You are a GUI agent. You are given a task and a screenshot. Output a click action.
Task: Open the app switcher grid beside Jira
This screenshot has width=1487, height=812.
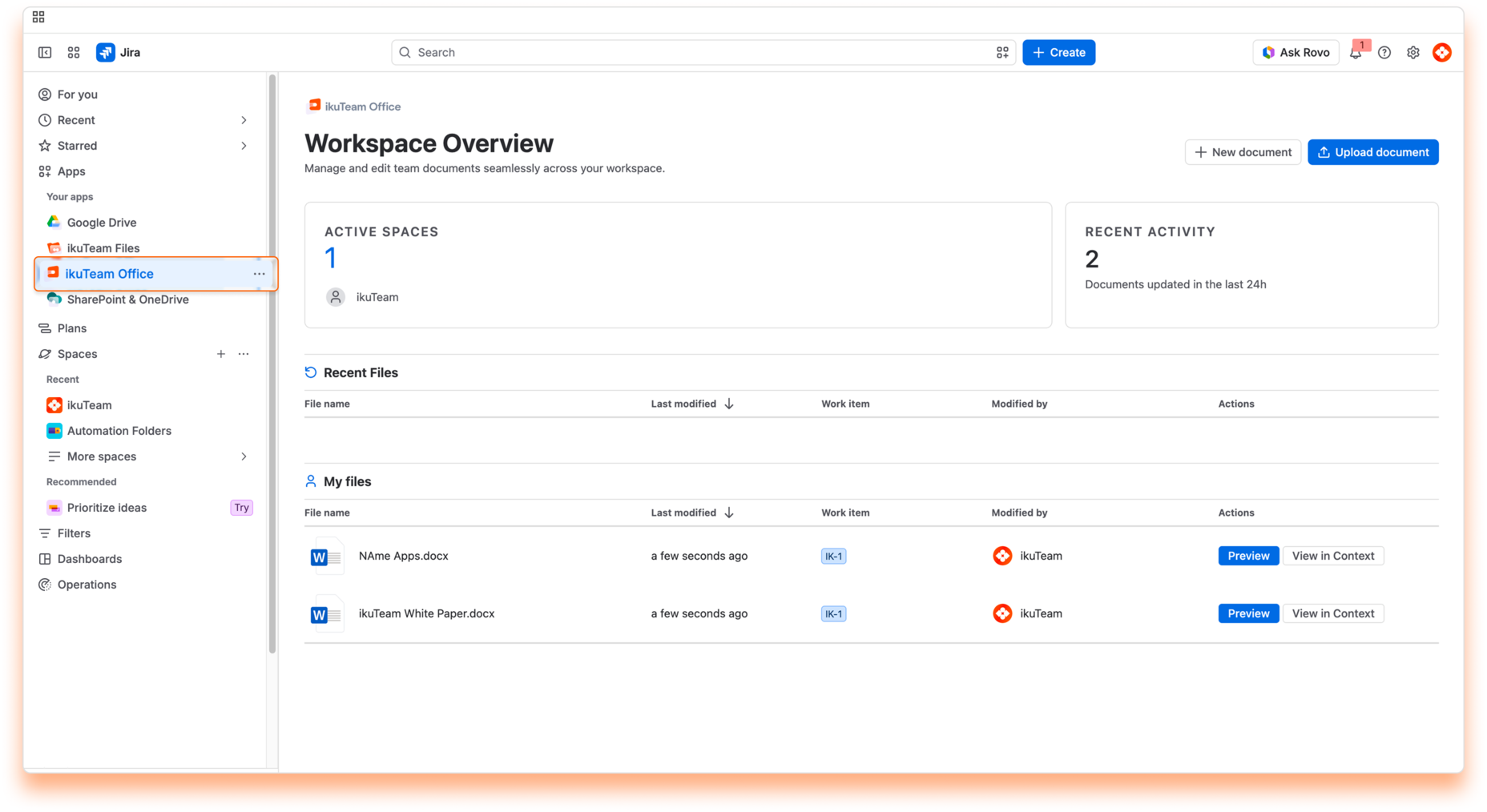pyautogui.click(x=74, y=52)
